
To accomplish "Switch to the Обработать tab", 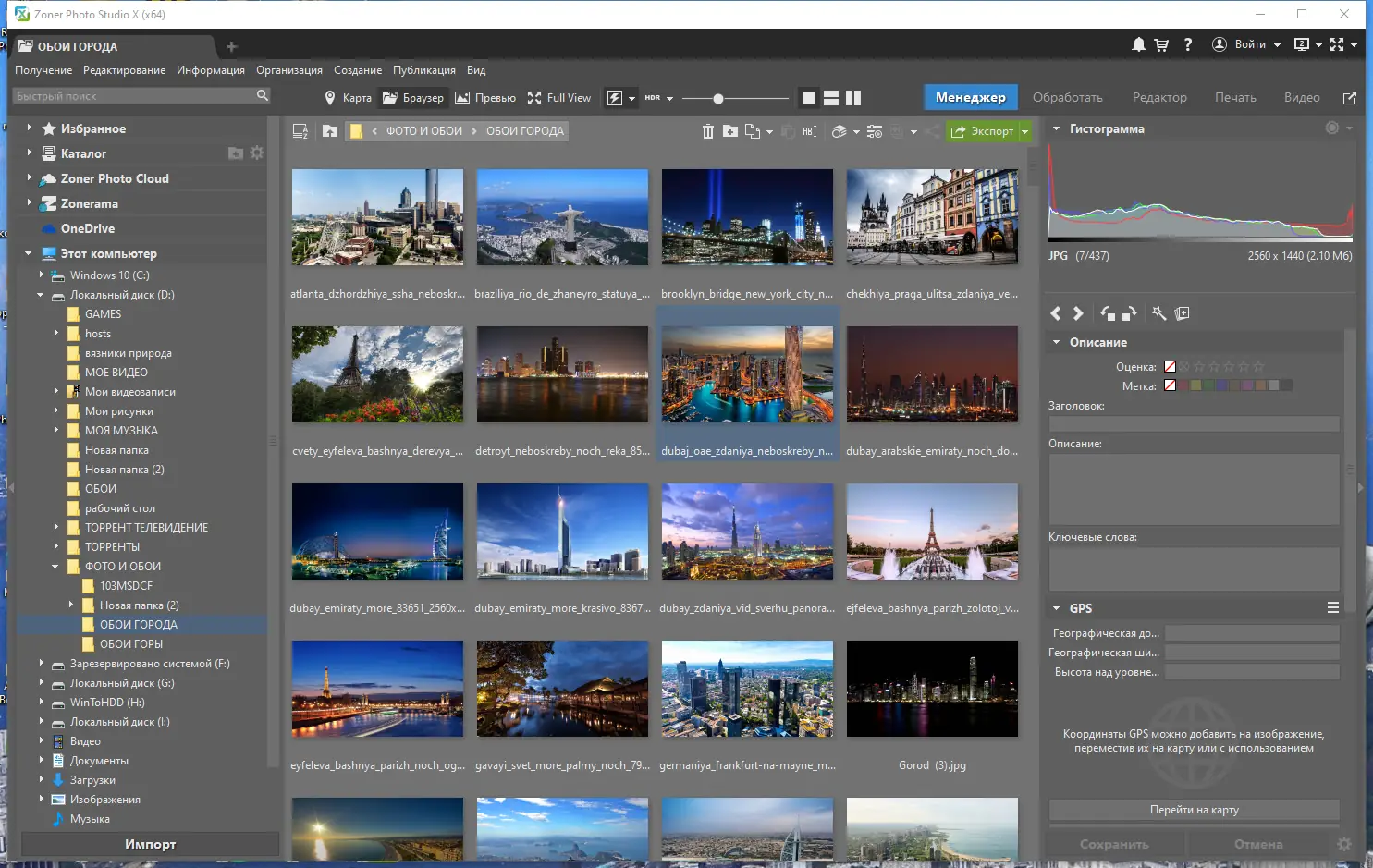I will coord(1068,97).
